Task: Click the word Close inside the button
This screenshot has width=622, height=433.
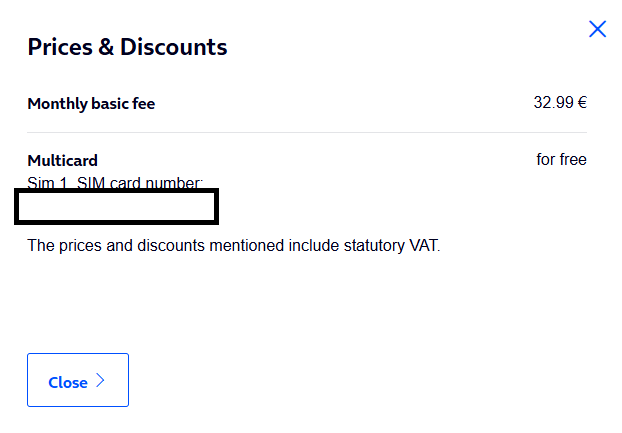Action: click(68, 383)
